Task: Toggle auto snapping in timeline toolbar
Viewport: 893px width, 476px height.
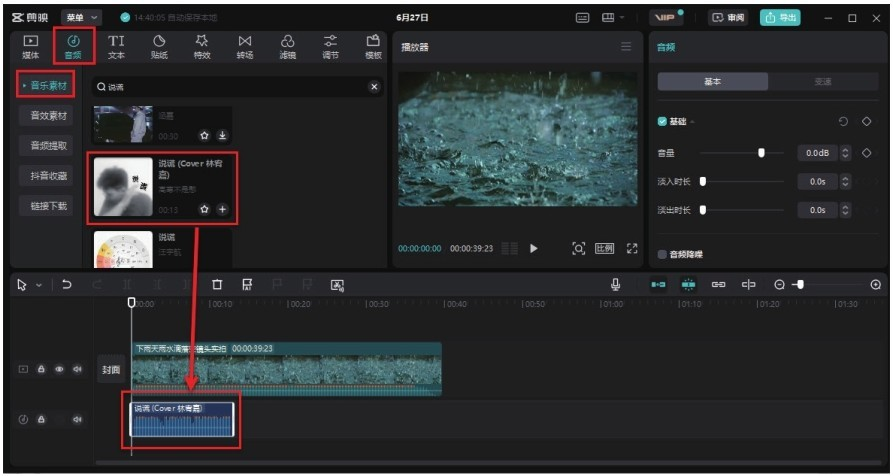Action: [689, 285]
